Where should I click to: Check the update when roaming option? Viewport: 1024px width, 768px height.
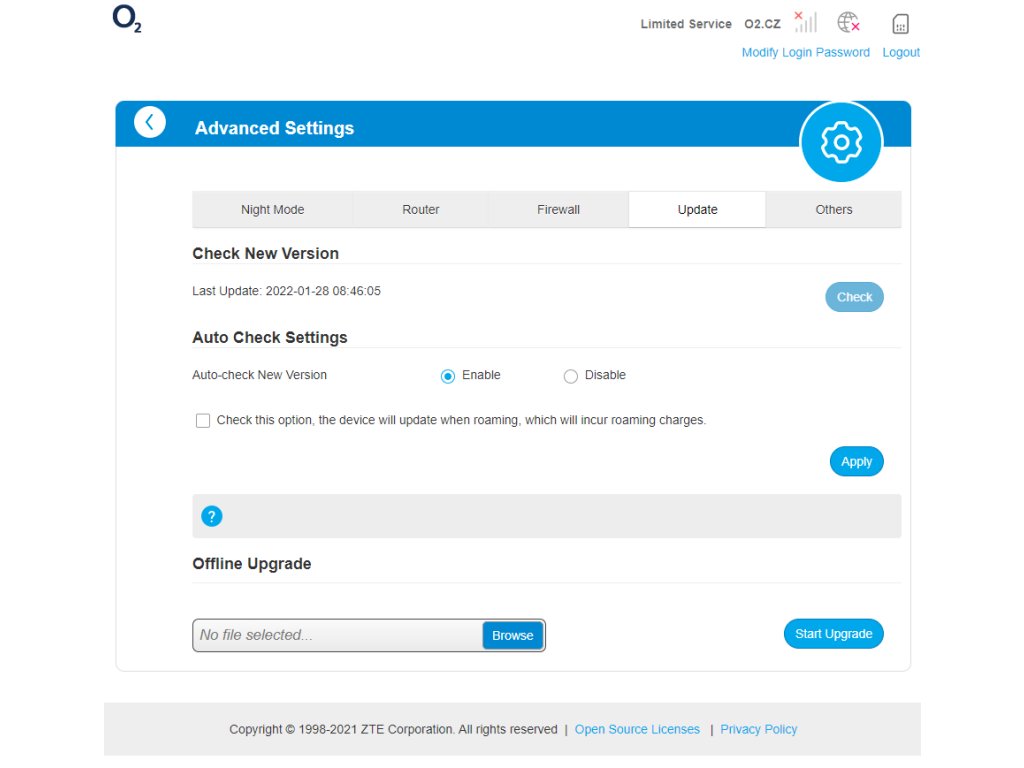point(203,421)
